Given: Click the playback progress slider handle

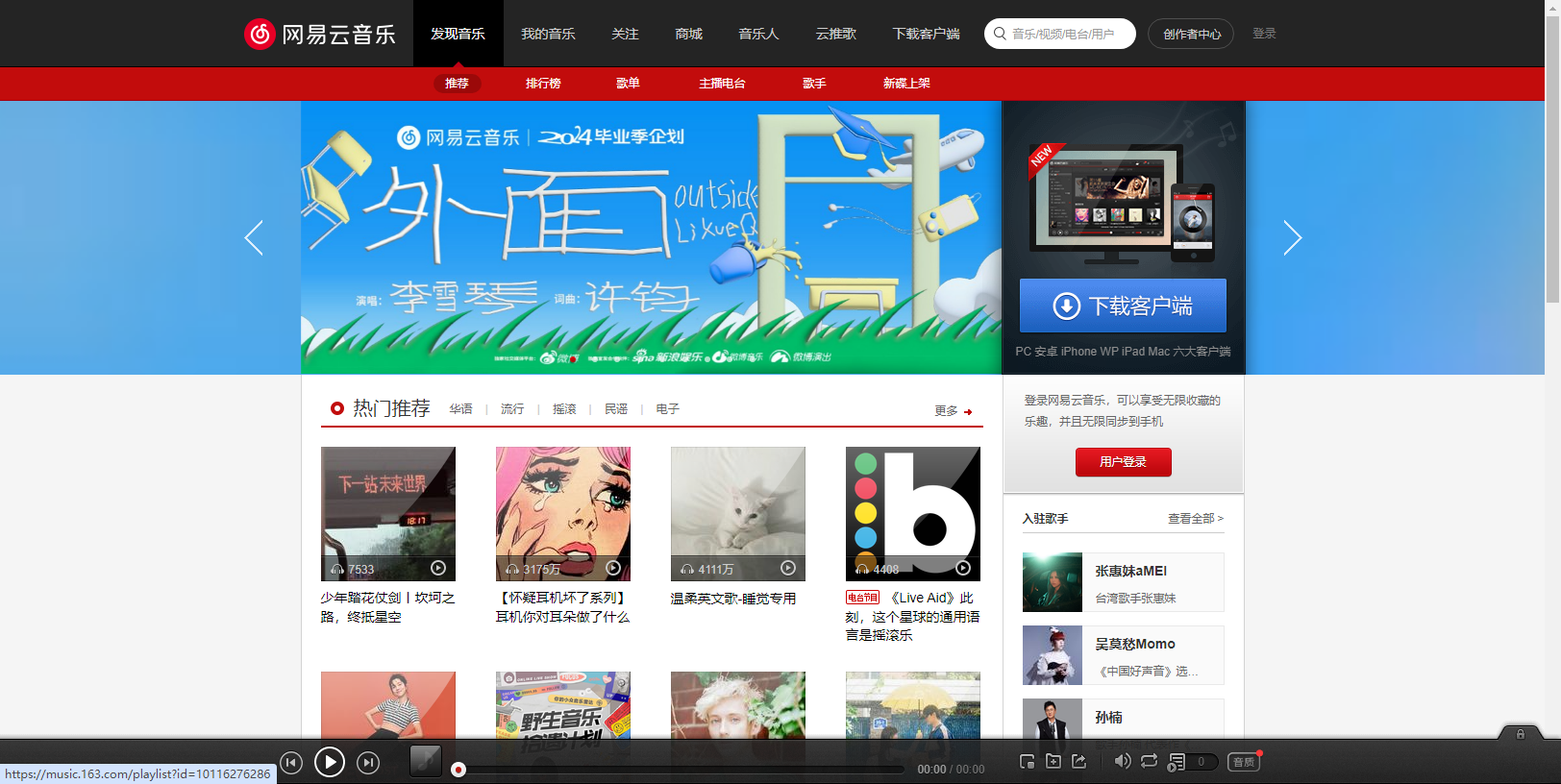Looking at the screenshot, I should pos(458,770).
